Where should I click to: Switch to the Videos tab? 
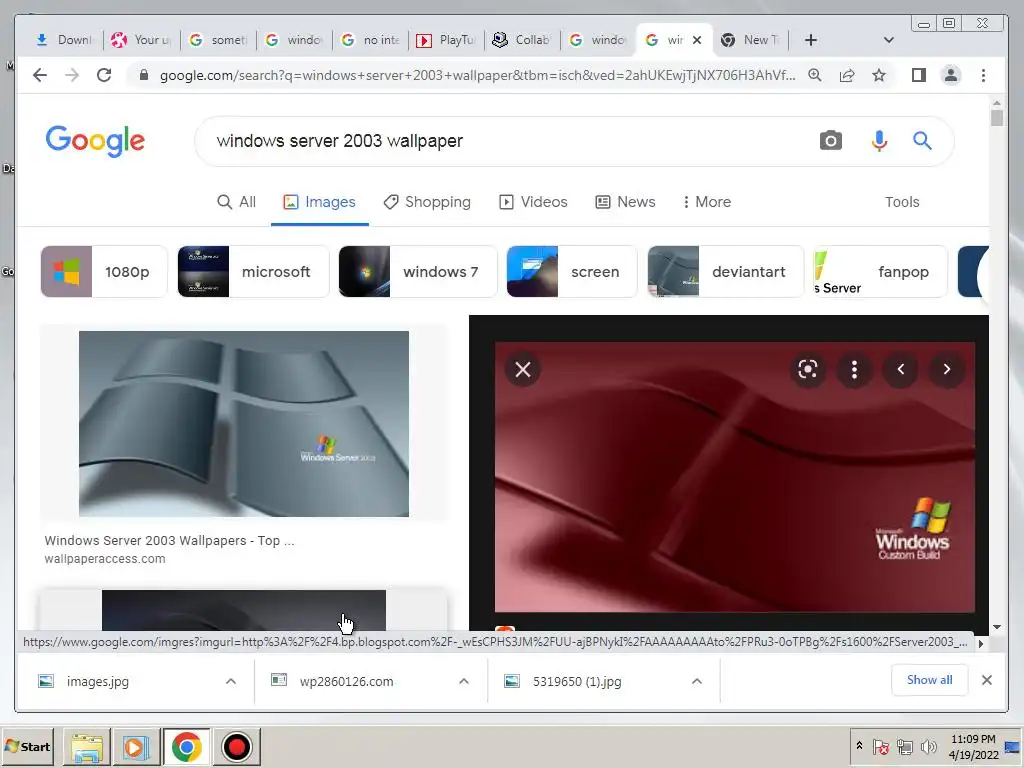(x=534, y=202)
